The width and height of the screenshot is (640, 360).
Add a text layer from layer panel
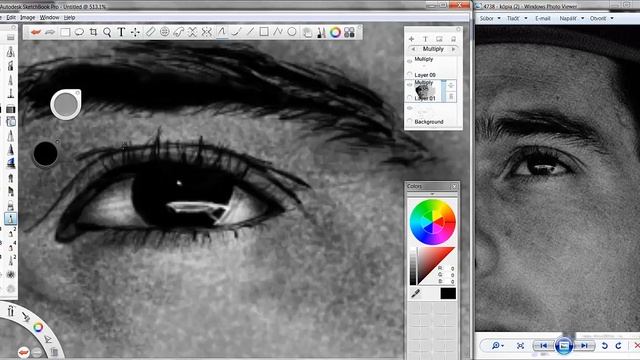point(425,39)
